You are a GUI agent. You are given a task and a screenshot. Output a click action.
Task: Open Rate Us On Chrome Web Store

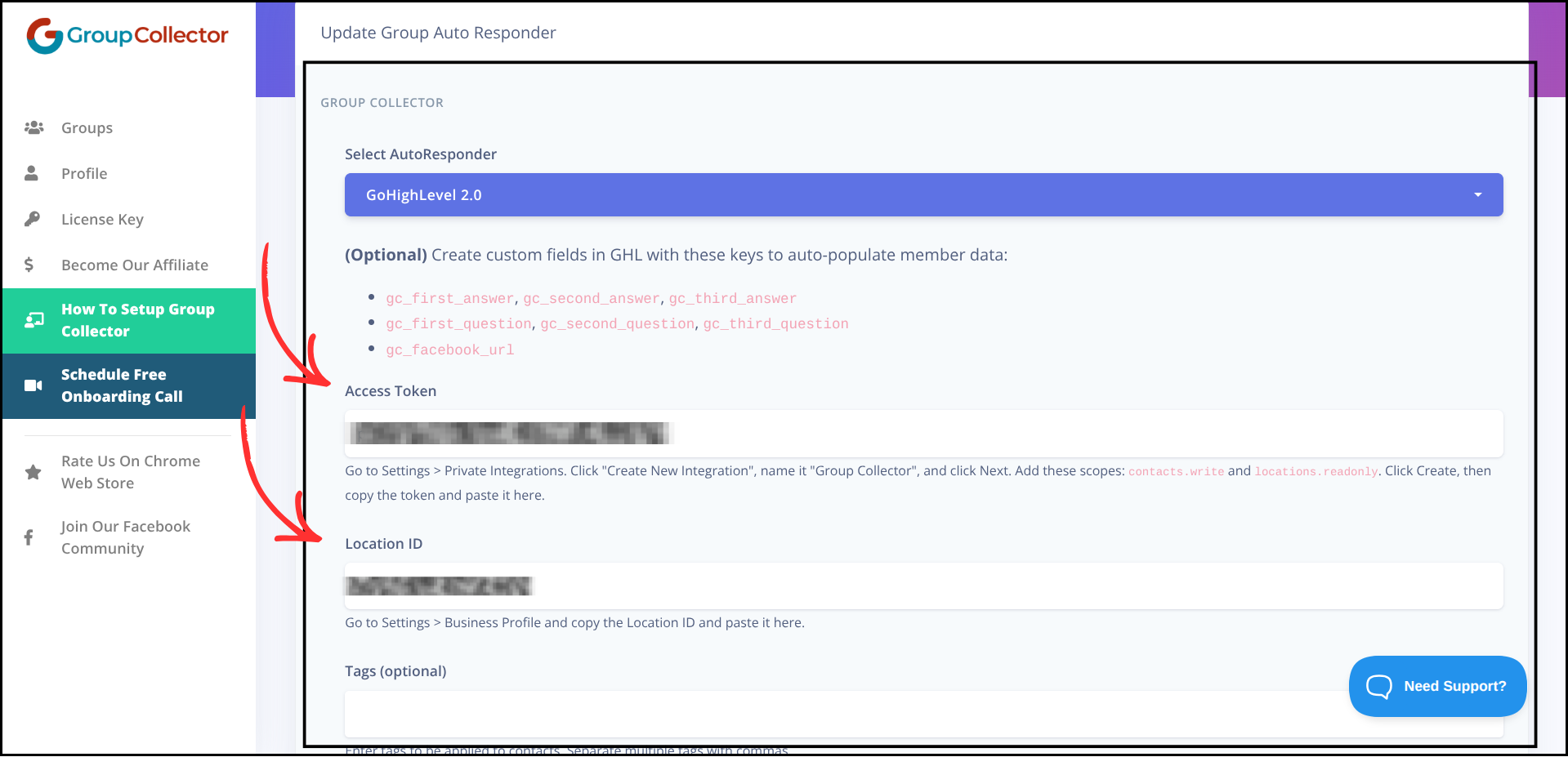(129, 472)
